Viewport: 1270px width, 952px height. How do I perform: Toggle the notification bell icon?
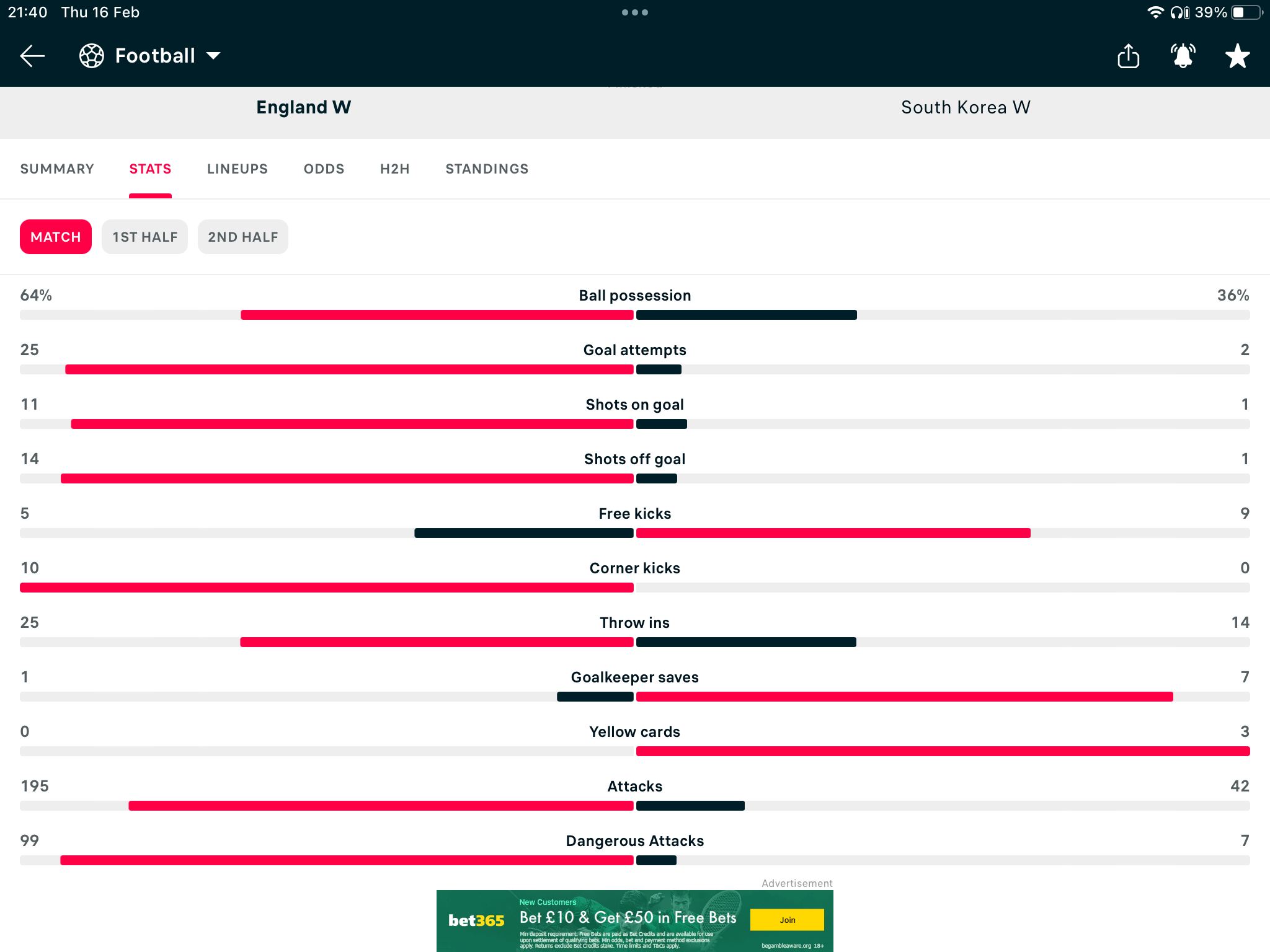1183,56
